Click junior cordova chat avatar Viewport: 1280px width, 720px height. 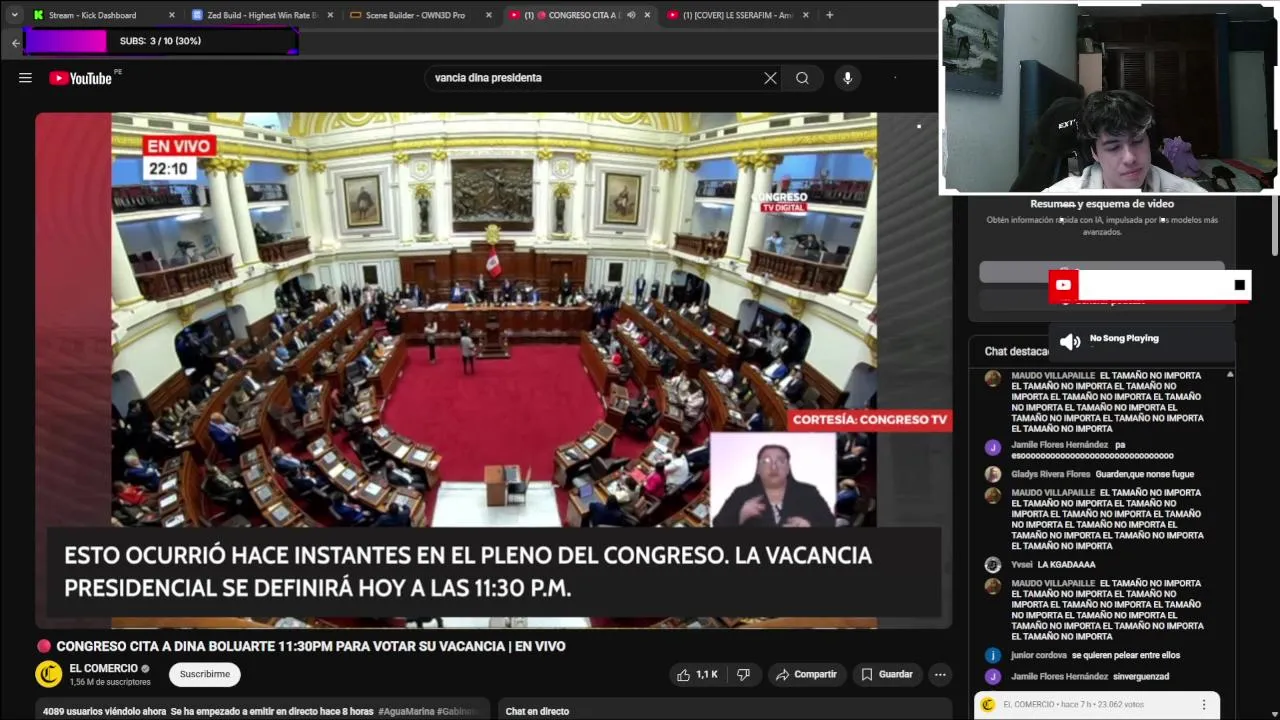pyautogui.click(x=993, y=656)
